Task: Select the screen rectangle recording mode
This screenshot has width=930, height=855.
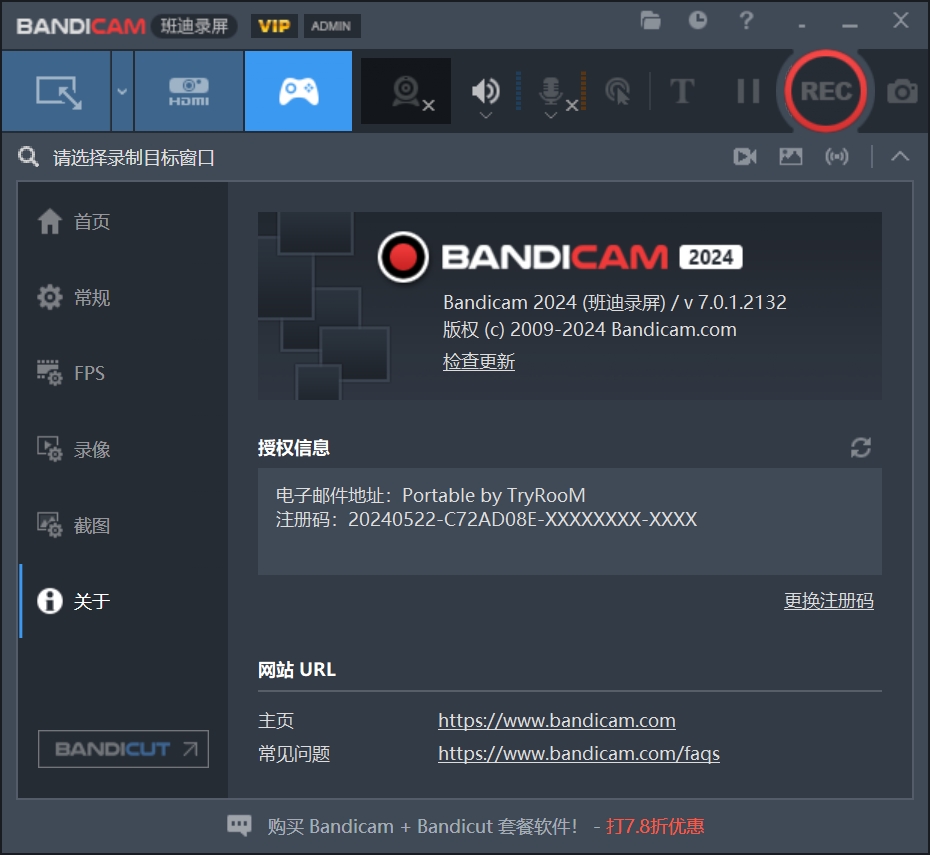Action: [x=57, y=91]
